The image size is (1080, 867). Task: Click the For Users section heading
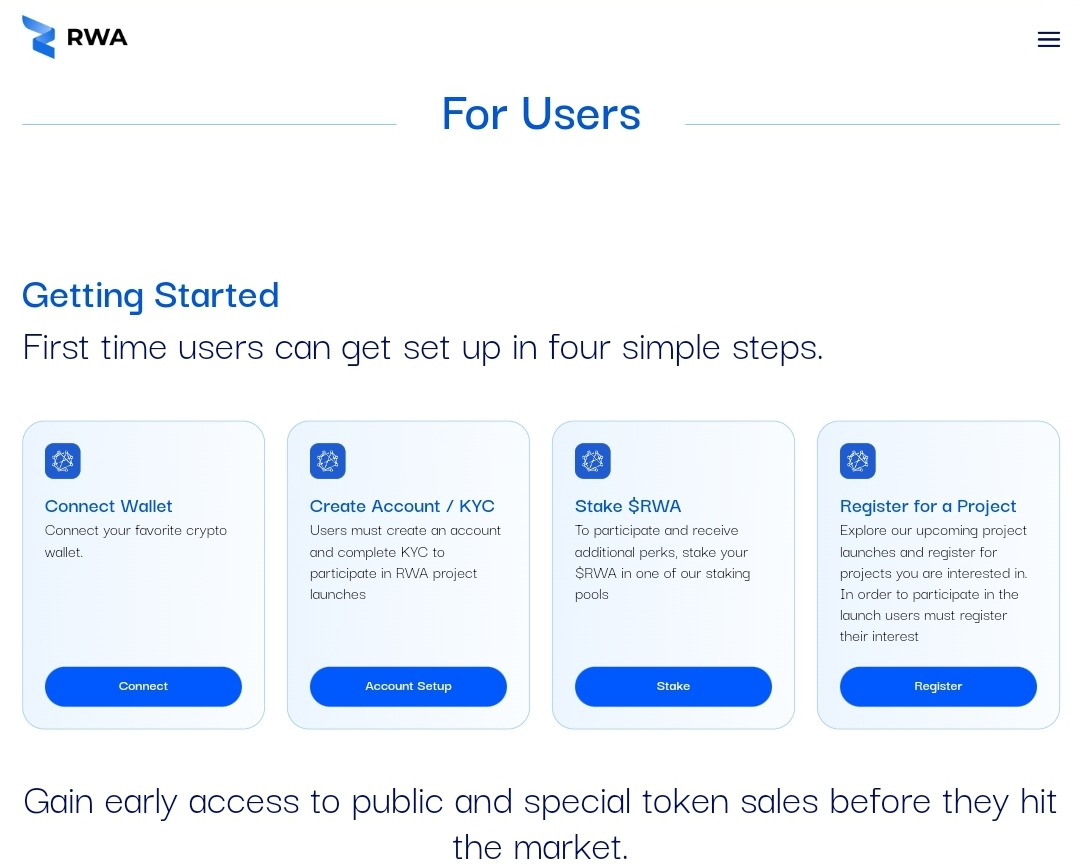(x=541, y=113)
